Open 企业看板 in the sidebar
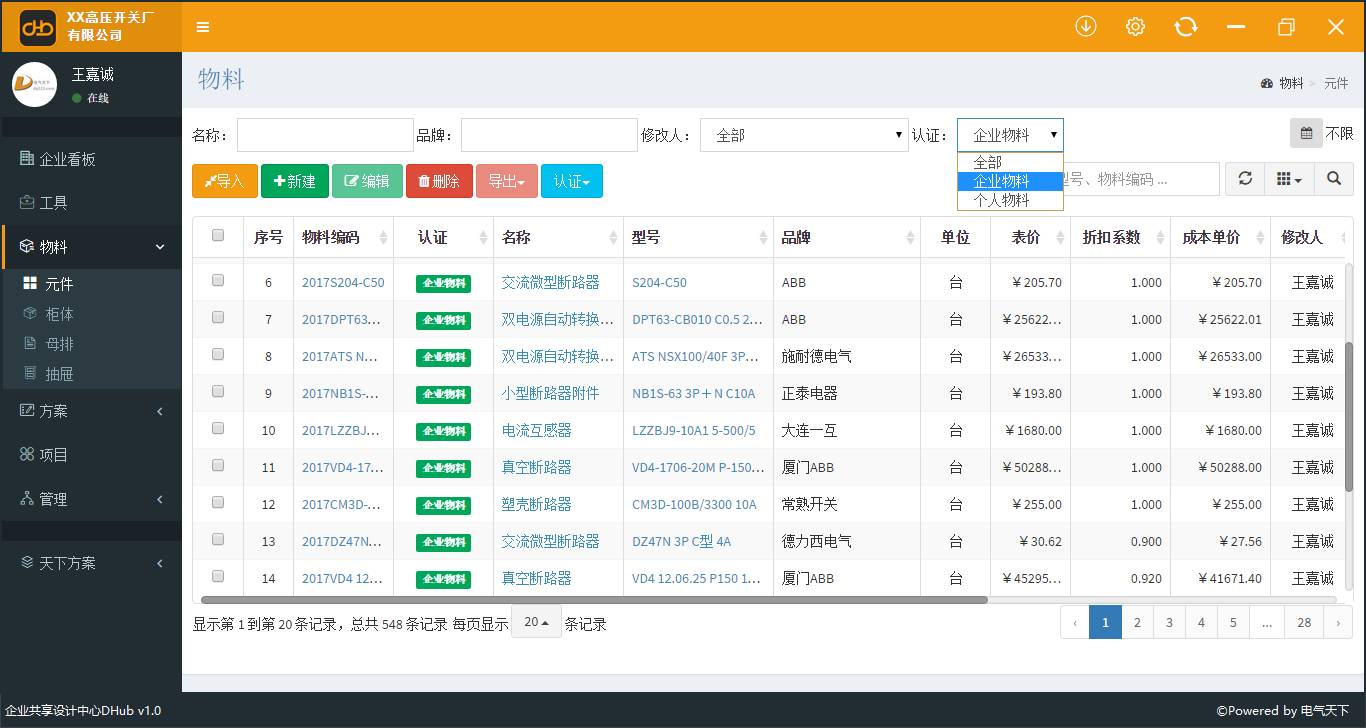 pos(91,159)
